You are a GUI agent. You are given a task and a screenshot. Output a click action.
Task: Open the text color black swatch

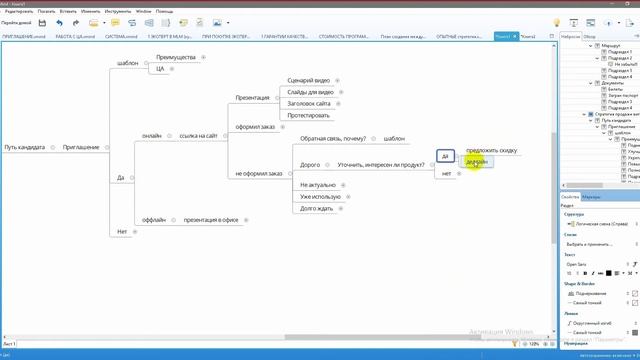tap(609, 273)
